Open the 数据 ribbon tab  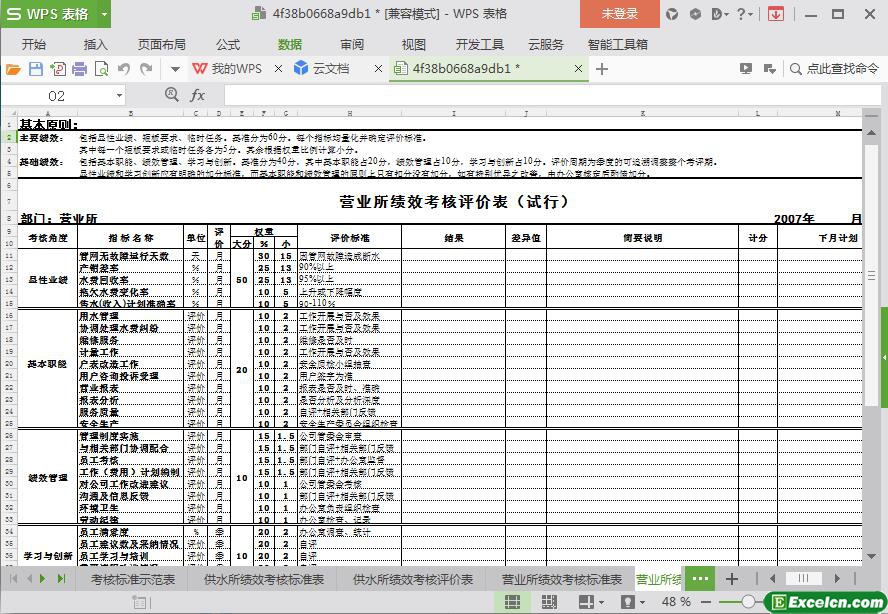289,45
